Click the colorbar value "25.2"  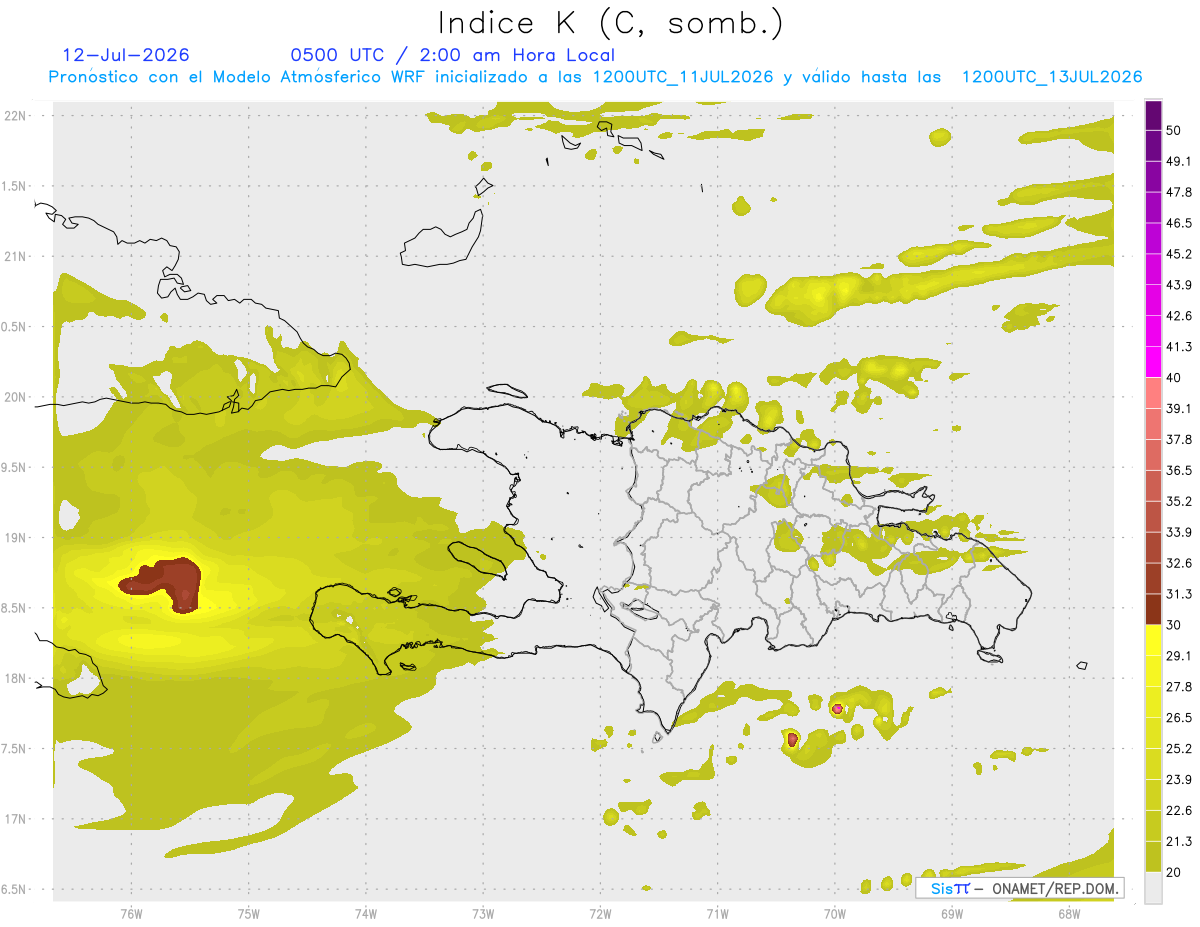tap(1179, 749)
